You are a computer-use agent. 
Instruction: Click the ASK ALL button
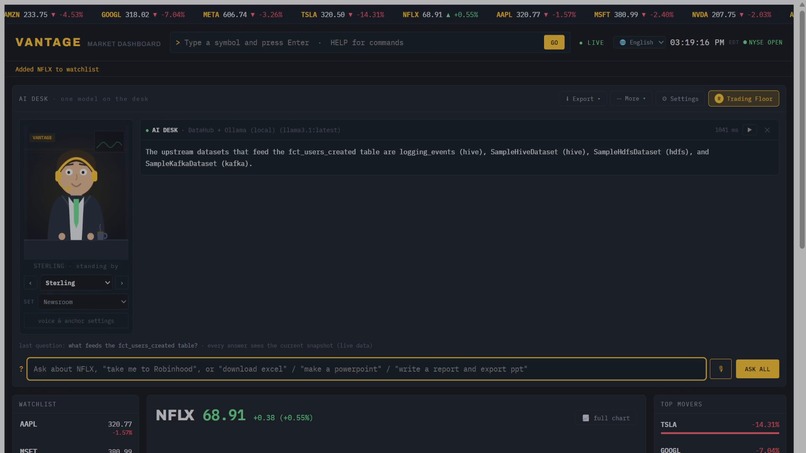coord(757,369)
